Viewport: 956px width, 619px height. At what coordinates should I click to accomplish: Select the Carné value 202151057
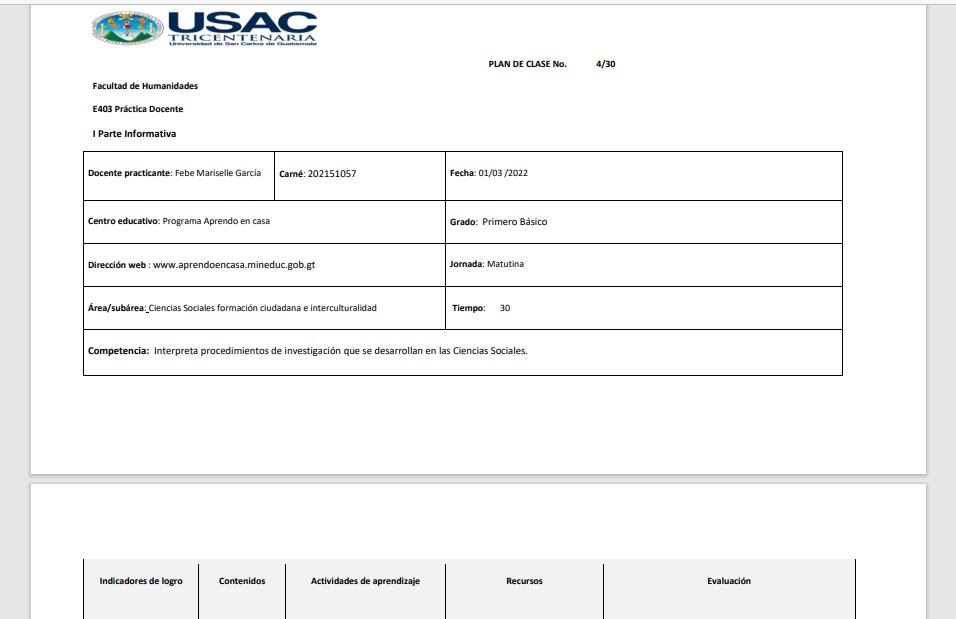click(x=332, y=174)
